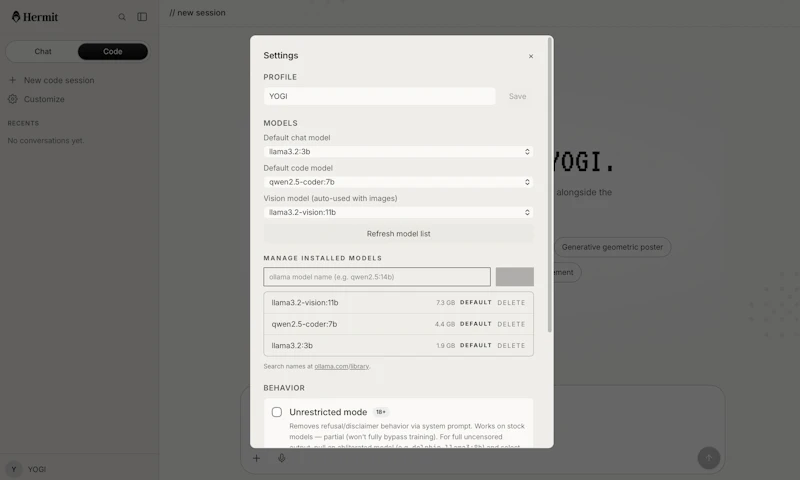Click the grey button beside the model name field
This screenshot has width=800, height=480.
click(x=515, y=277)
